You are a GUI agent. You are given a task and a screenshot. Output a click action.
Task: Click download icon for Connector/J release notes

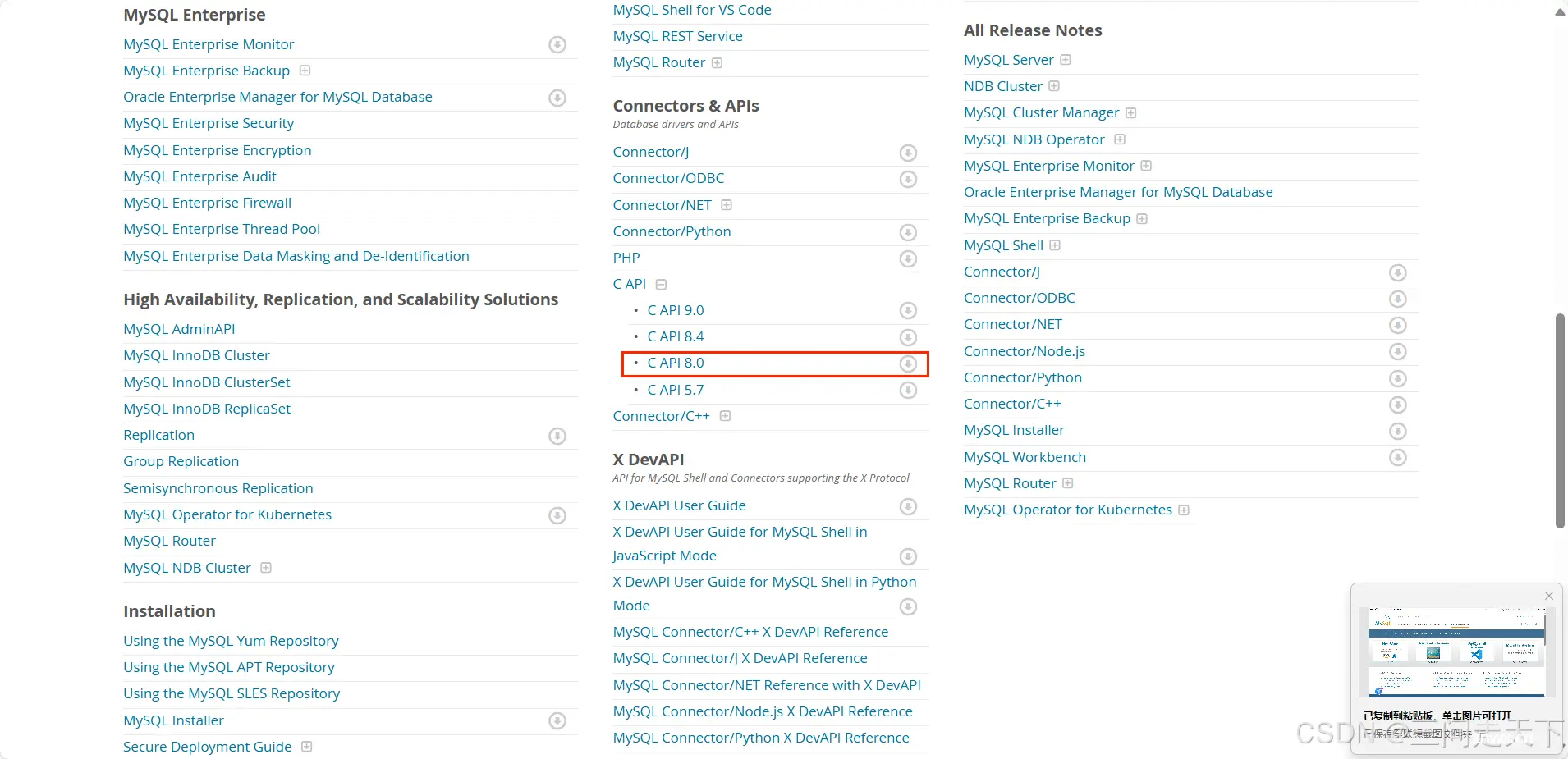pos(1398,272)
